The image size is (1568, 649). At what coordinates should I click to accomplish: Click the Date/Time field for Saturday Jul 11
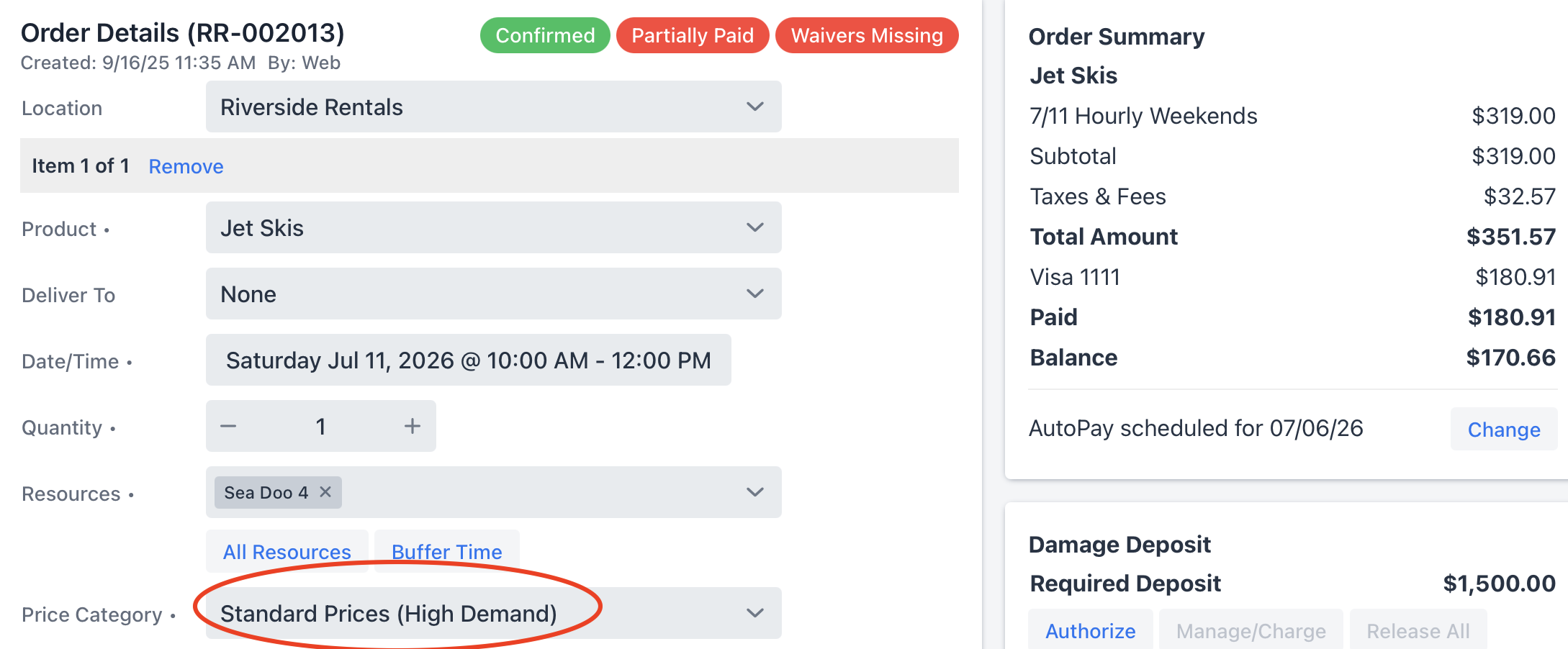pos(468,360)
